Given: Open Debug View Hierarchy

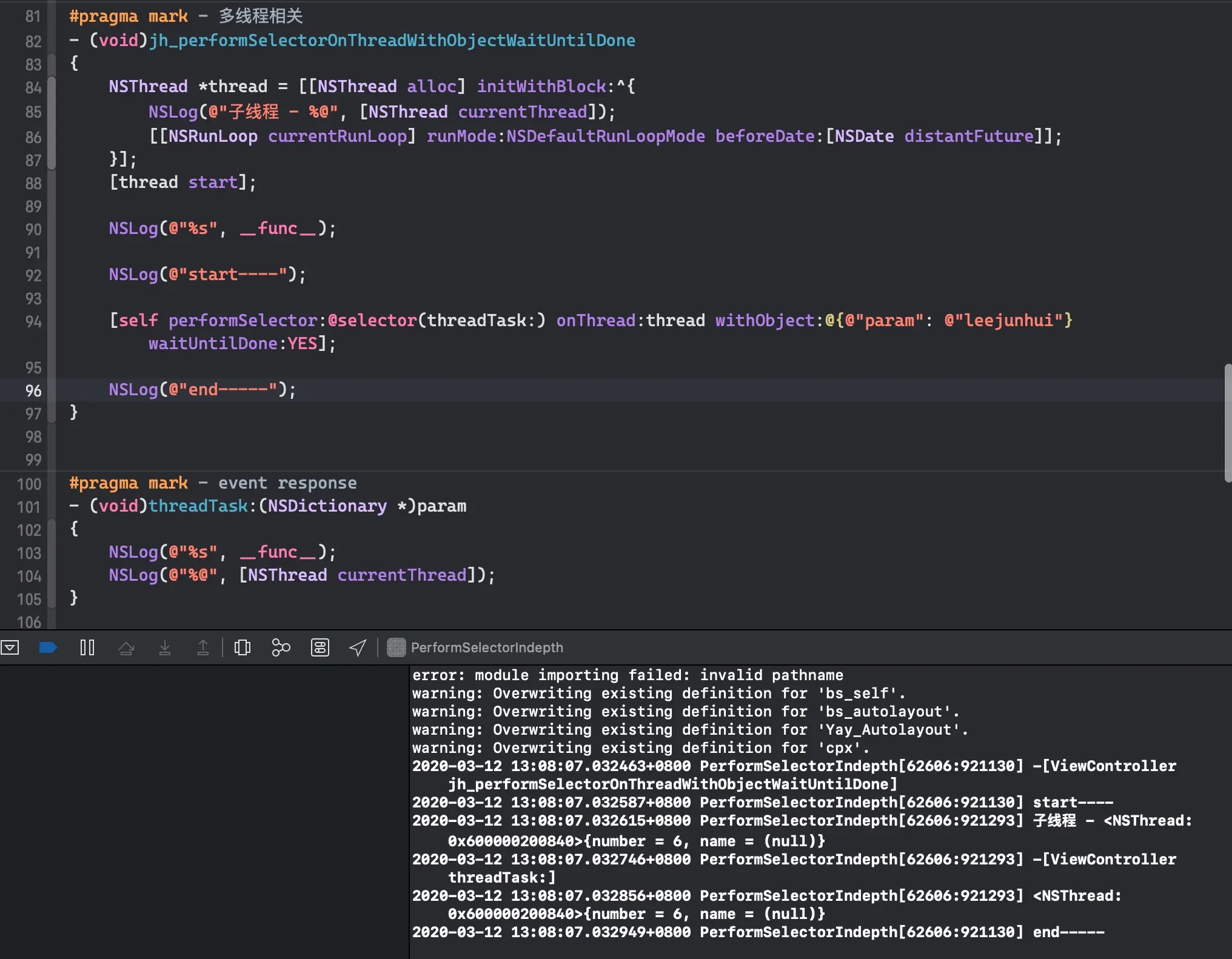Looking at the screenshot, I should pyautogui.click(x=243, y=647).
